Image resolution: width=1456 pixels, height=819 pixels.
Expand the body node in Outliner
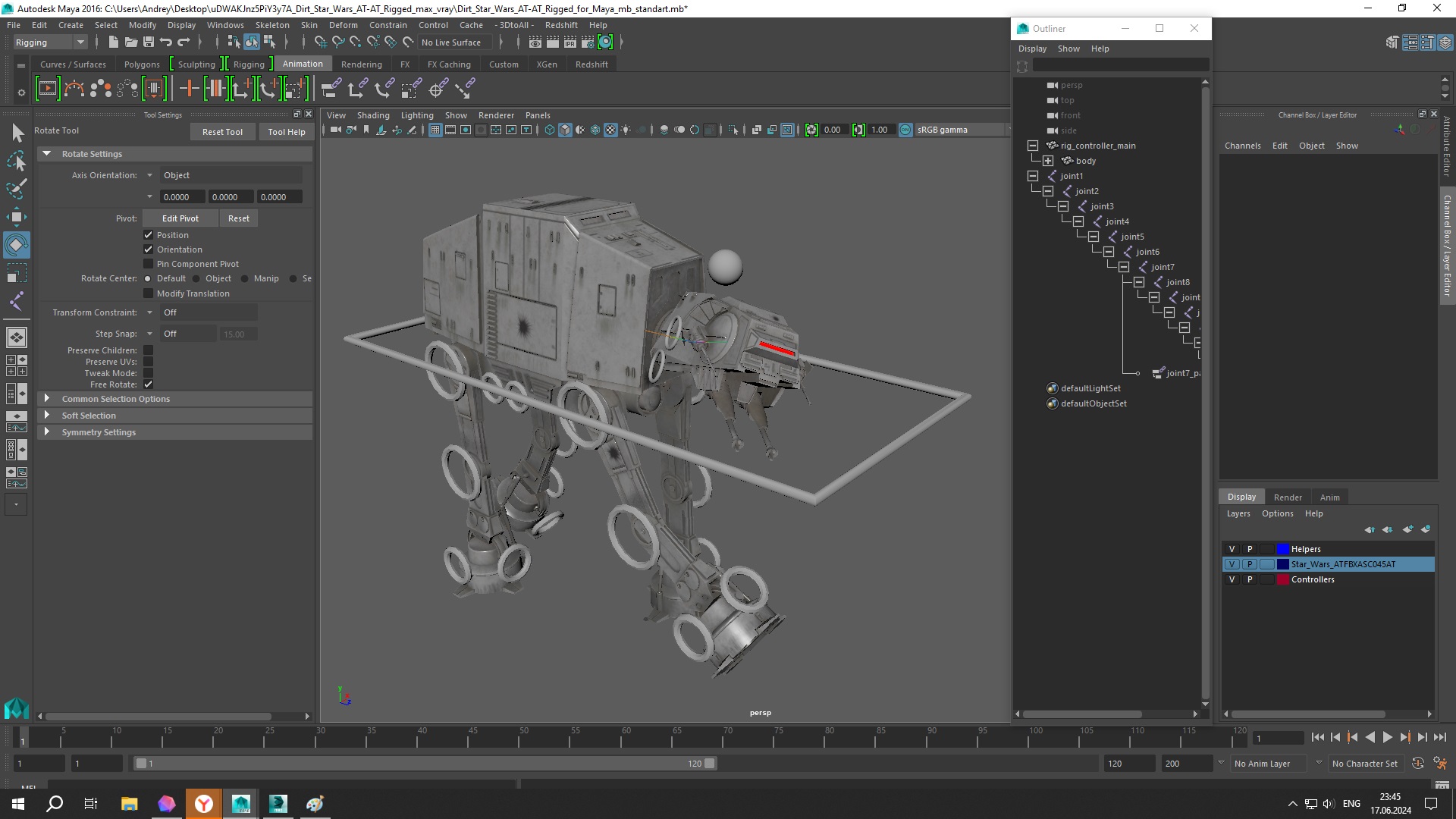[1048, 161]
